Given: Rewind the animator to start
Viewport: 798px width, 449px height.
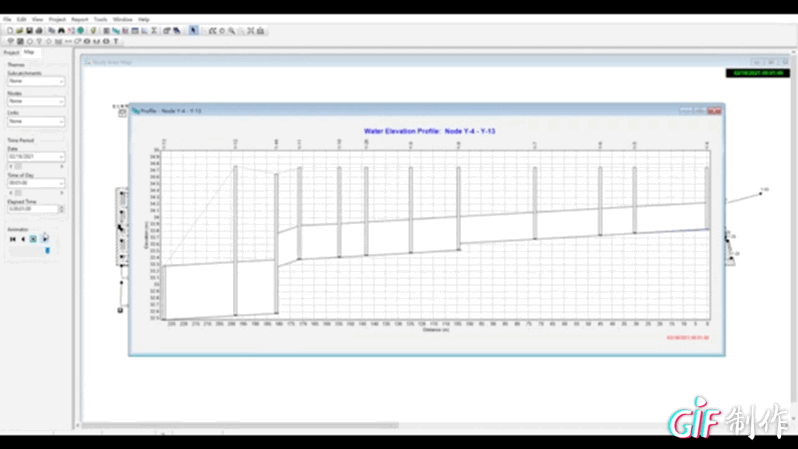Looking at the screenshot, I should (13, 239).
